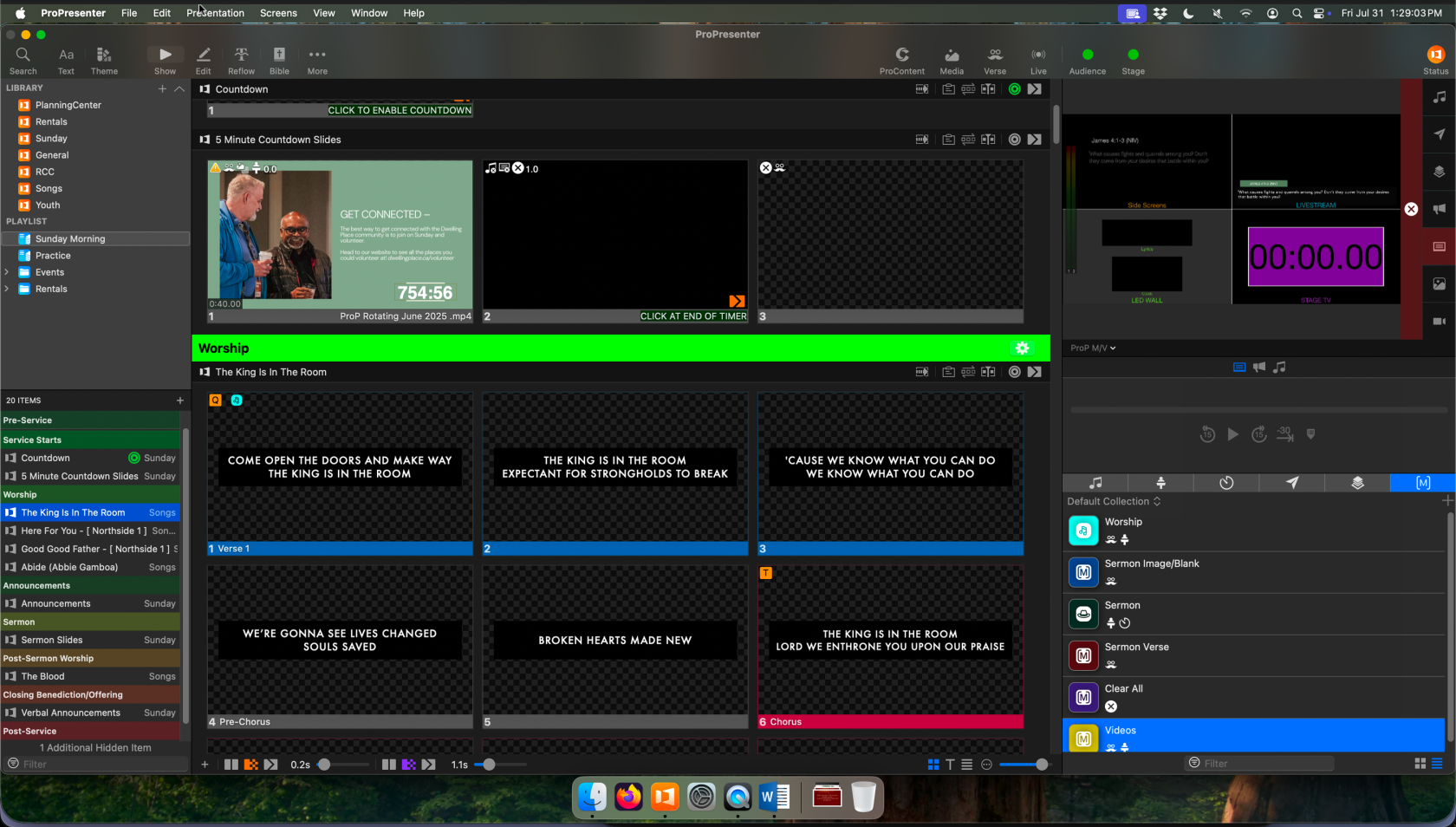
Task: Click the Worship header settings gear icon
Action: [1023, 348]
